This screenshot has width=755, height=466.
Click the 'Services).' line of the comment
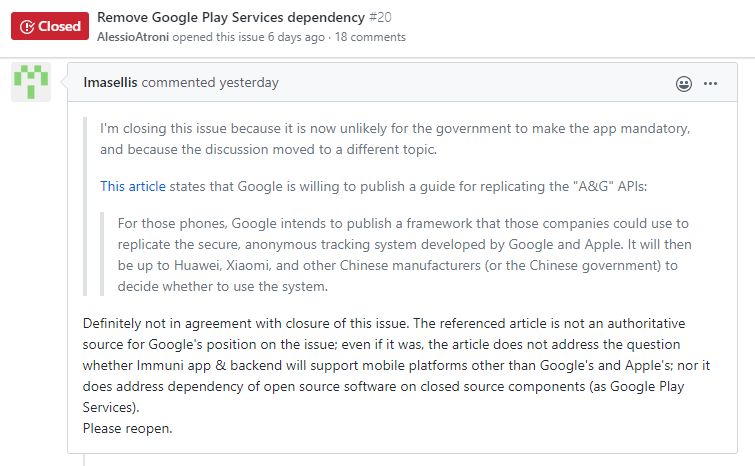click(x=111, y=407)
